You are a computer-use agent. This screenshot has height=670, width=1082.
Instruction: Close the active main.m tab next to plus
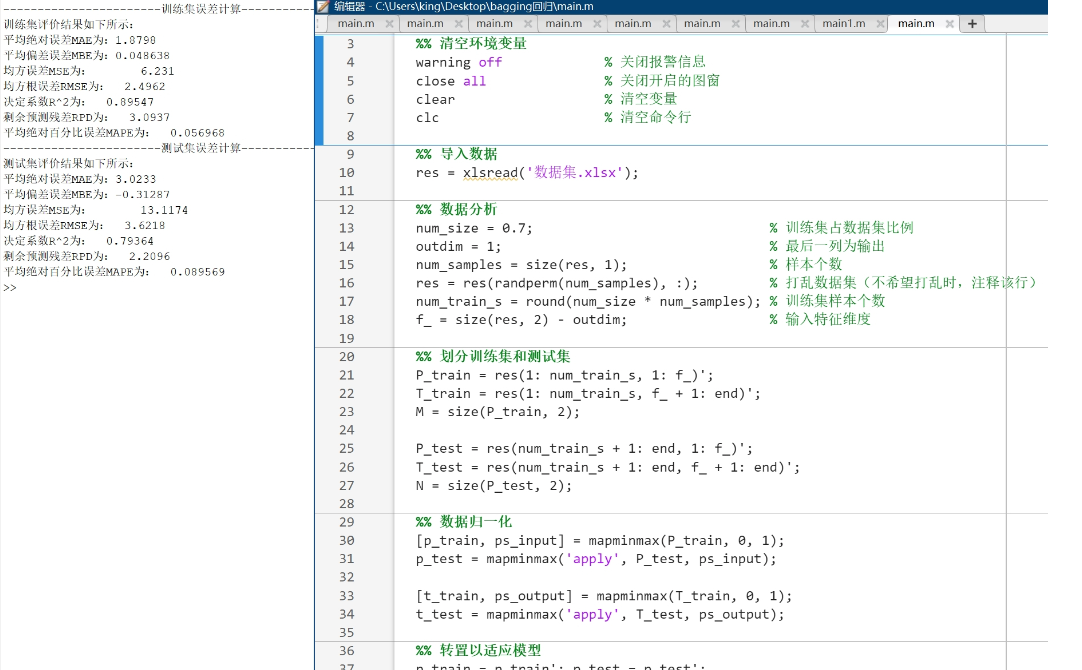pyautogui.click(x=950, y=23)
